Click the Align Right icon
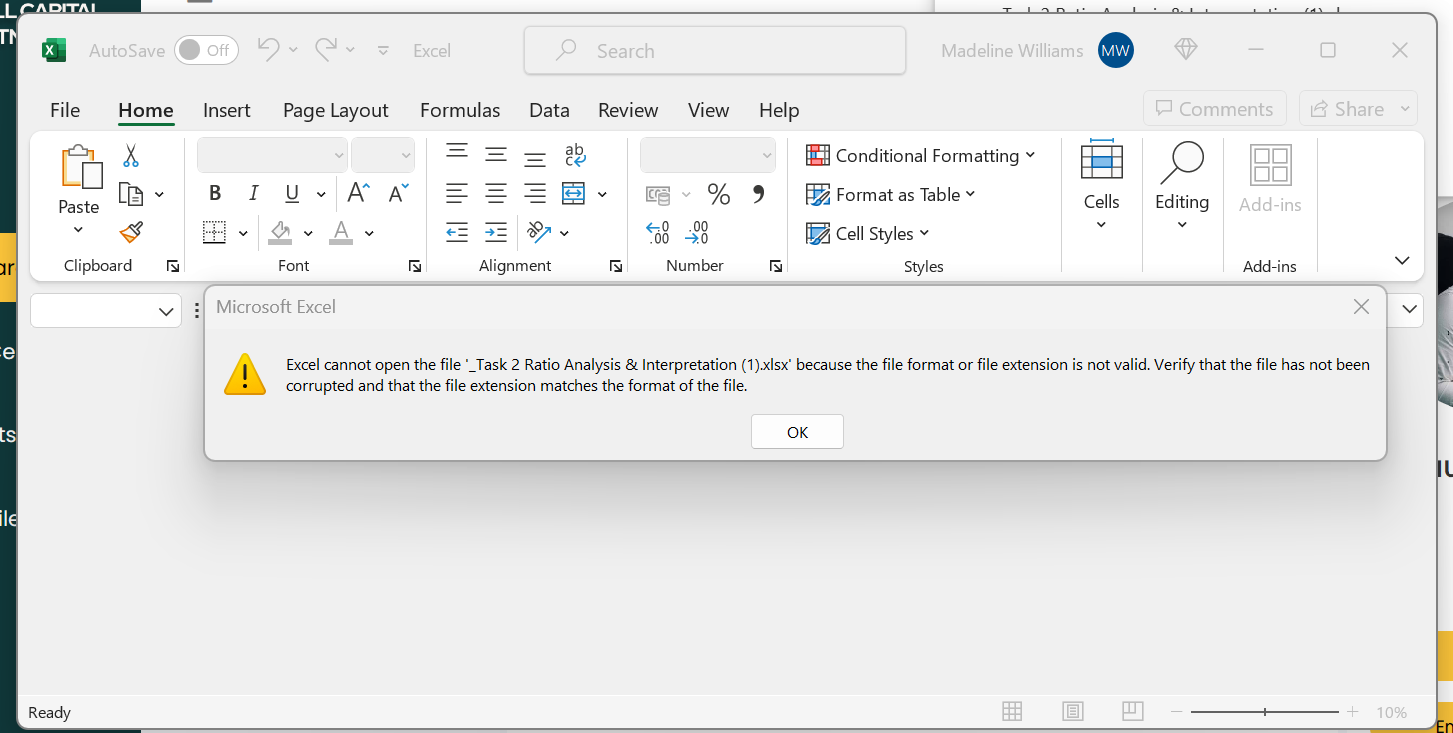 pyautogui.click(x=535, y=194)
